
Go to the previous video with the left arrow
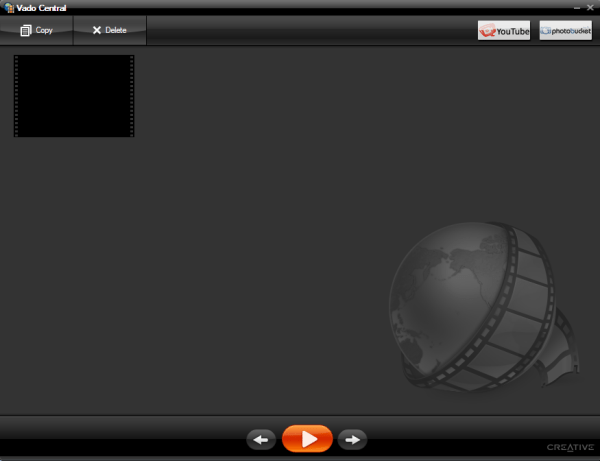point(261,440)
